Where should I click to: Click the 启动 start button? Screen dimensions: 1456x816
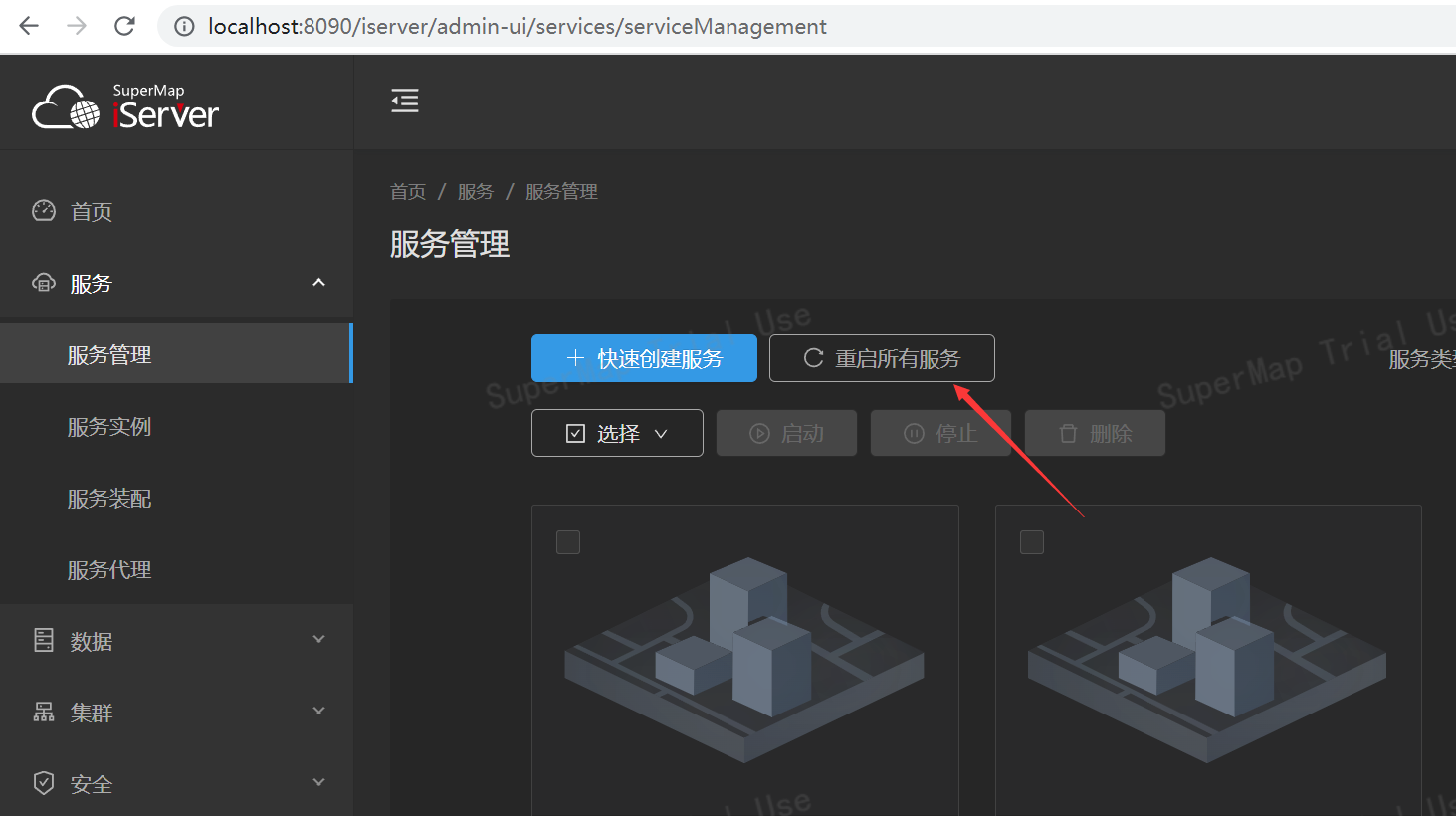pyautogui.click(x=786, y=433)
